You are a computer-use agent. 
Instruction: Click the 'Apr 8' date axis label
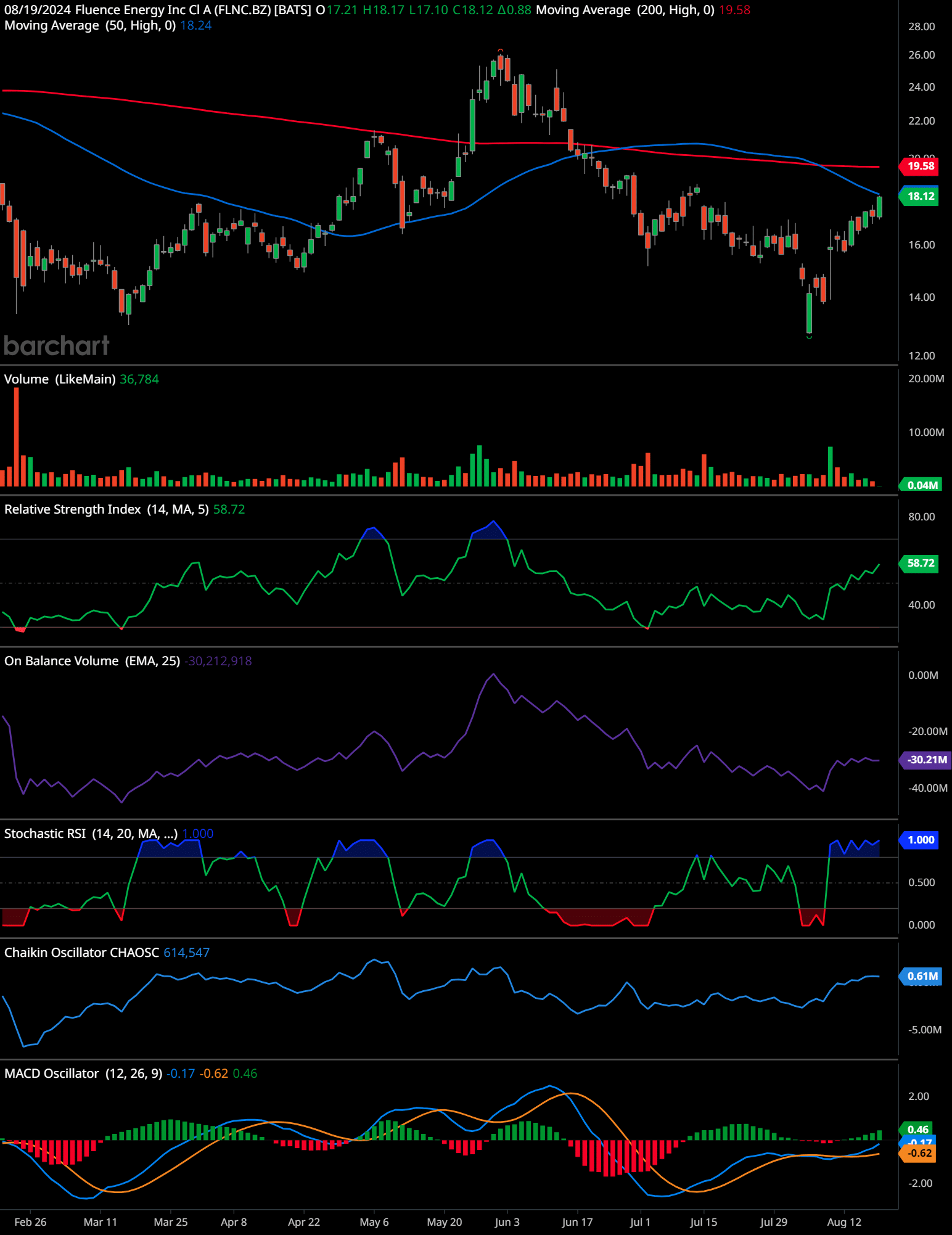[234, 1222]
